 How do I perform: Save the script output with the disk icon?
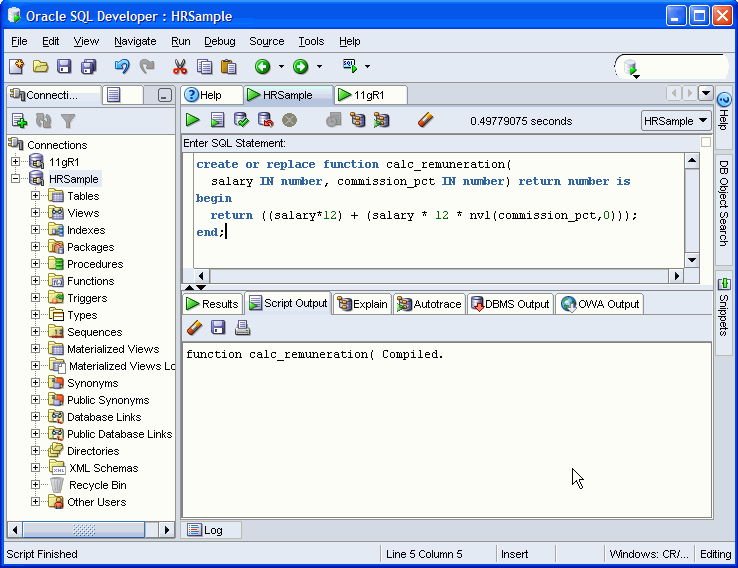218,327
